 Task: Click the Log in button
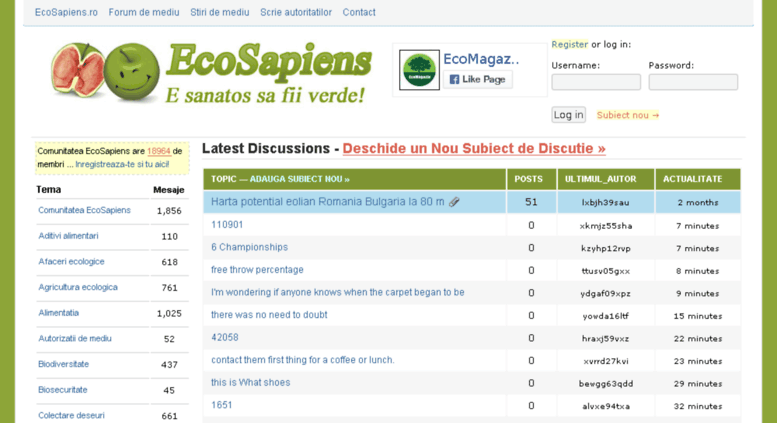tap(568, 115)
